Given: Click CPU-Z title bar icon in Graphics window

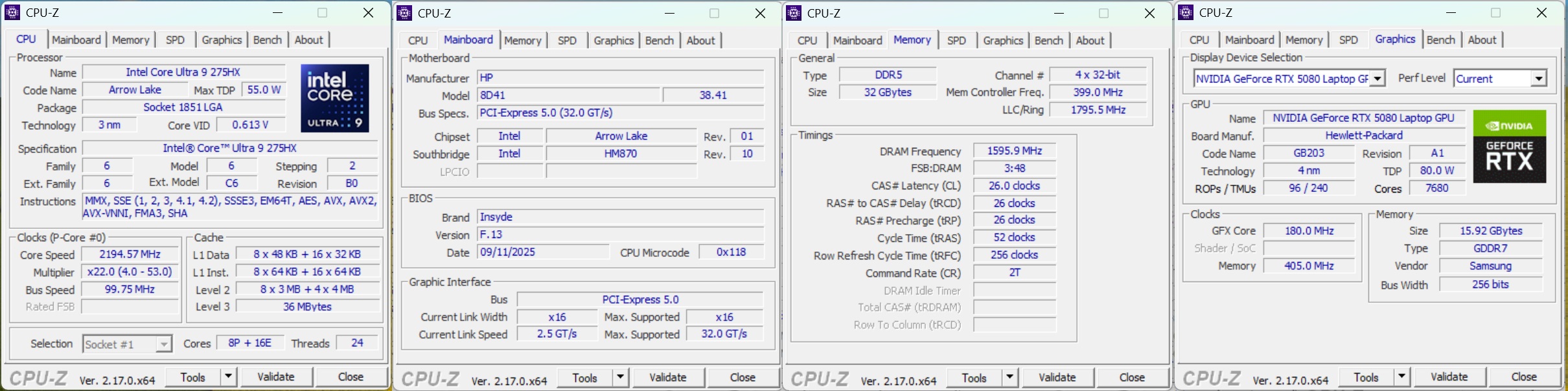Looking at the screenshot, I should [x=1186, y=12].
